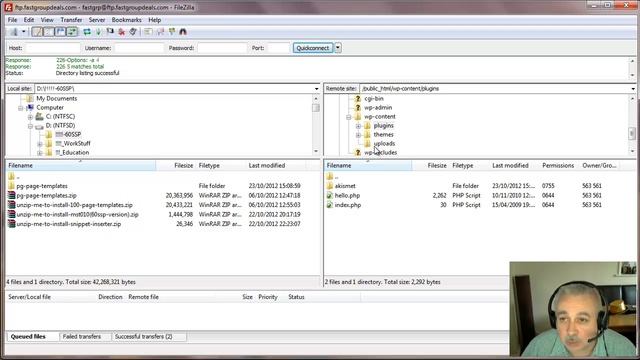Open the Site Manager icon
640x360 pixels.
14,32
